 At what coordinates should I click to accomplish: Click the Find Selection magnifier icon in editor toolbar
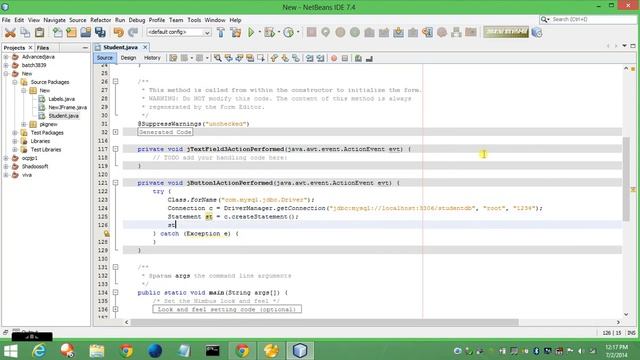[x=218, y=58]
